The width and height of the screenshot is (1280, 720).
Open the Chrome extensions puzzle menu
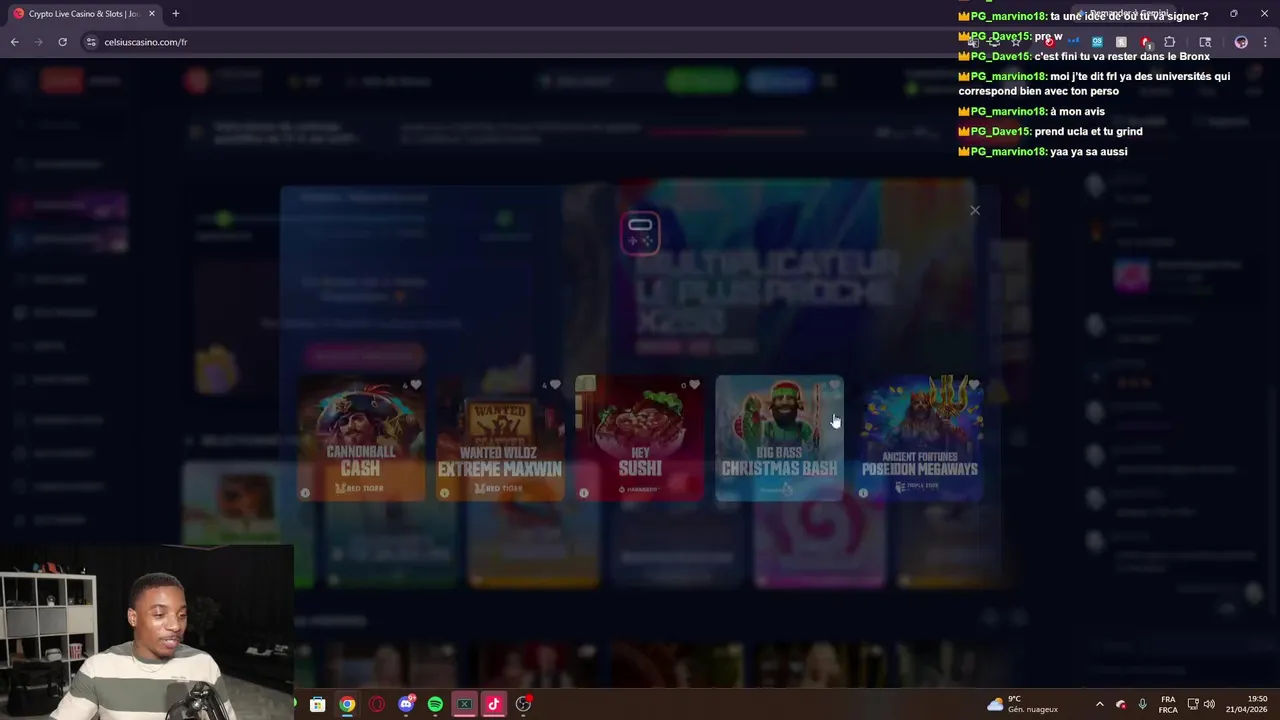(1170, 42)
